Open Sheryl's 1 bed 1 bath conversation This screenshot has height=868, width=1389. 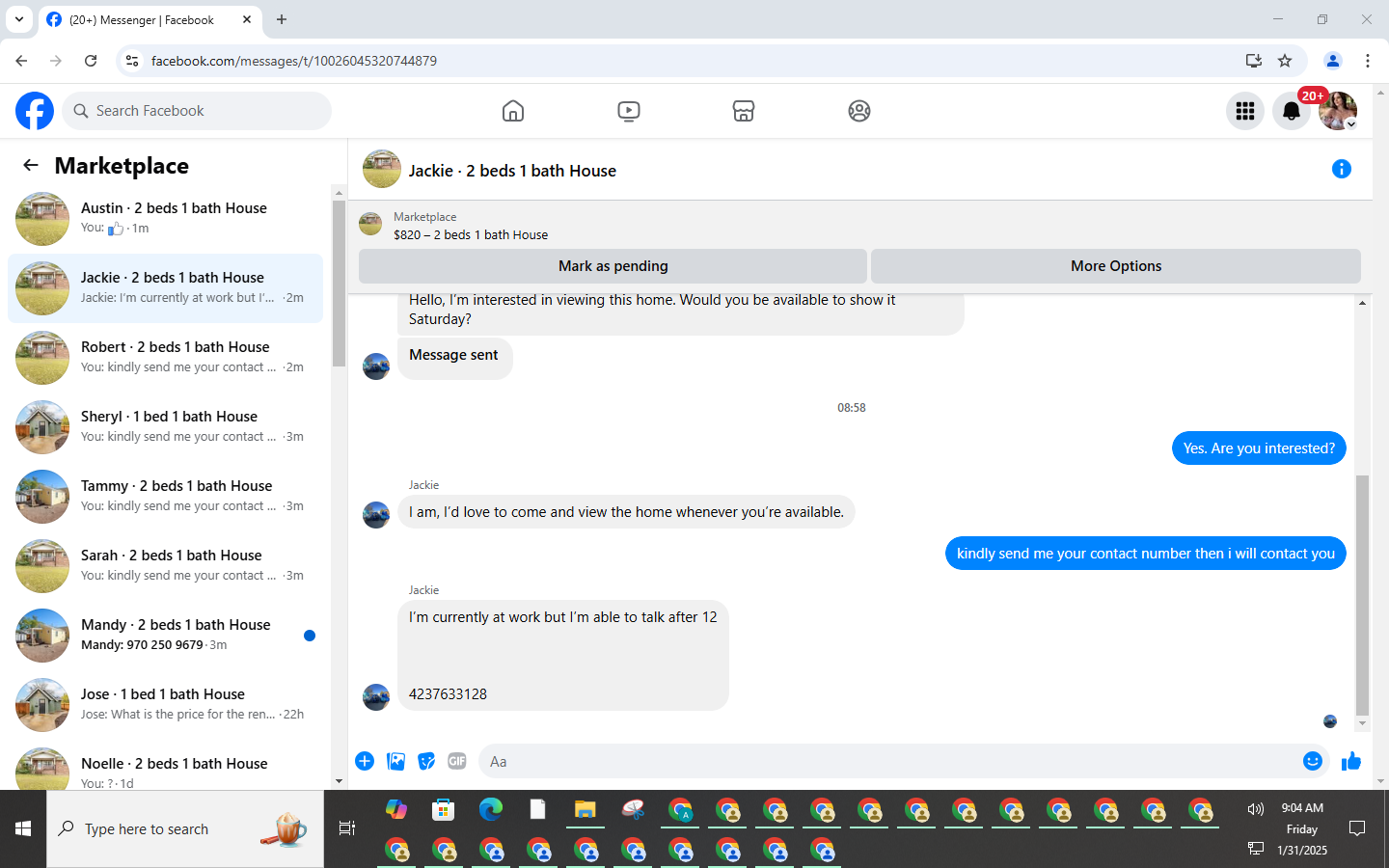pyautogui.click(x=165, y=427)
